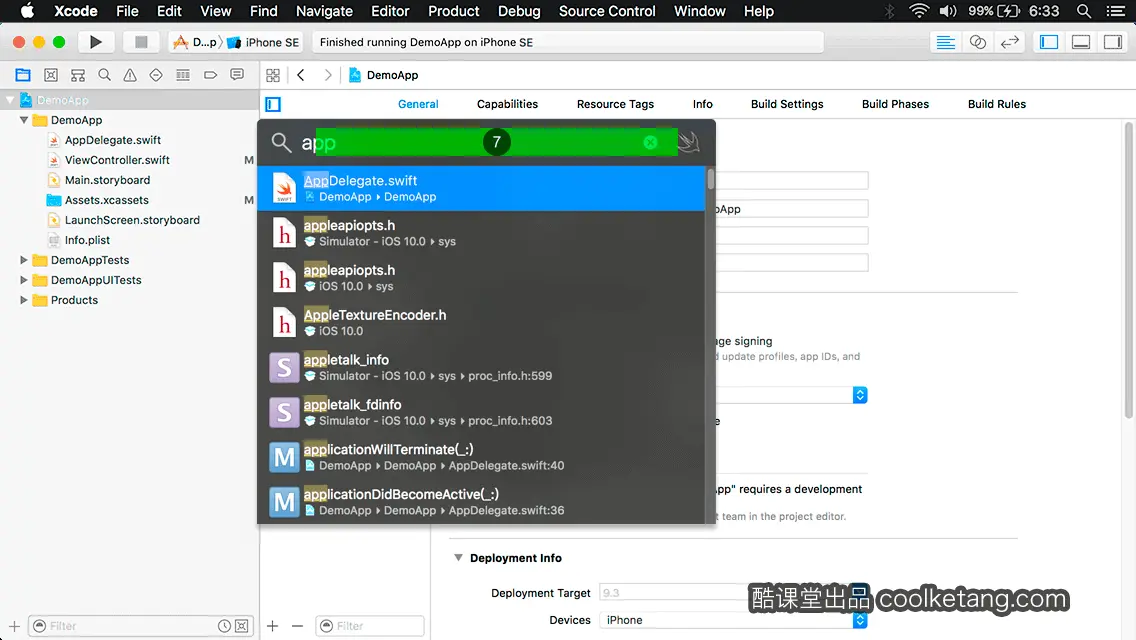The width and height of the screenshot is (1136, 640).
Task: Add a file with navigator plus button
Action: click(x=14, y=626)
